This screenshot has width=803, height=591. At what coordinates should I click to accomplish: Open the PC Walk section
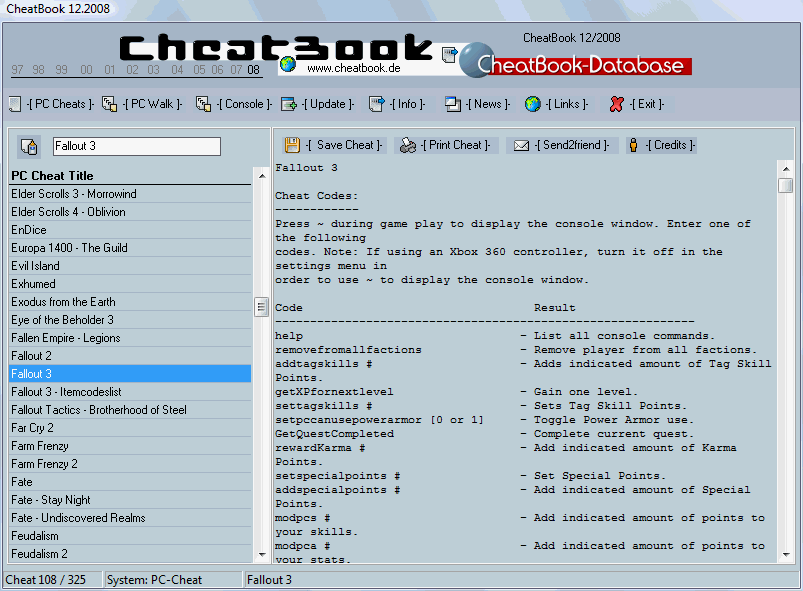[x=153, y=104]
